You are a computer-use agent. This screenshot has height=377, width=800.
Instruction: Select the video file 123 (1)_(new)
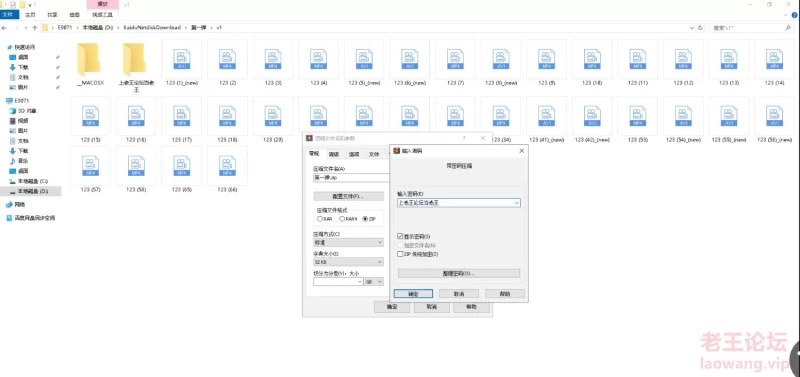(x=181, y=63)
